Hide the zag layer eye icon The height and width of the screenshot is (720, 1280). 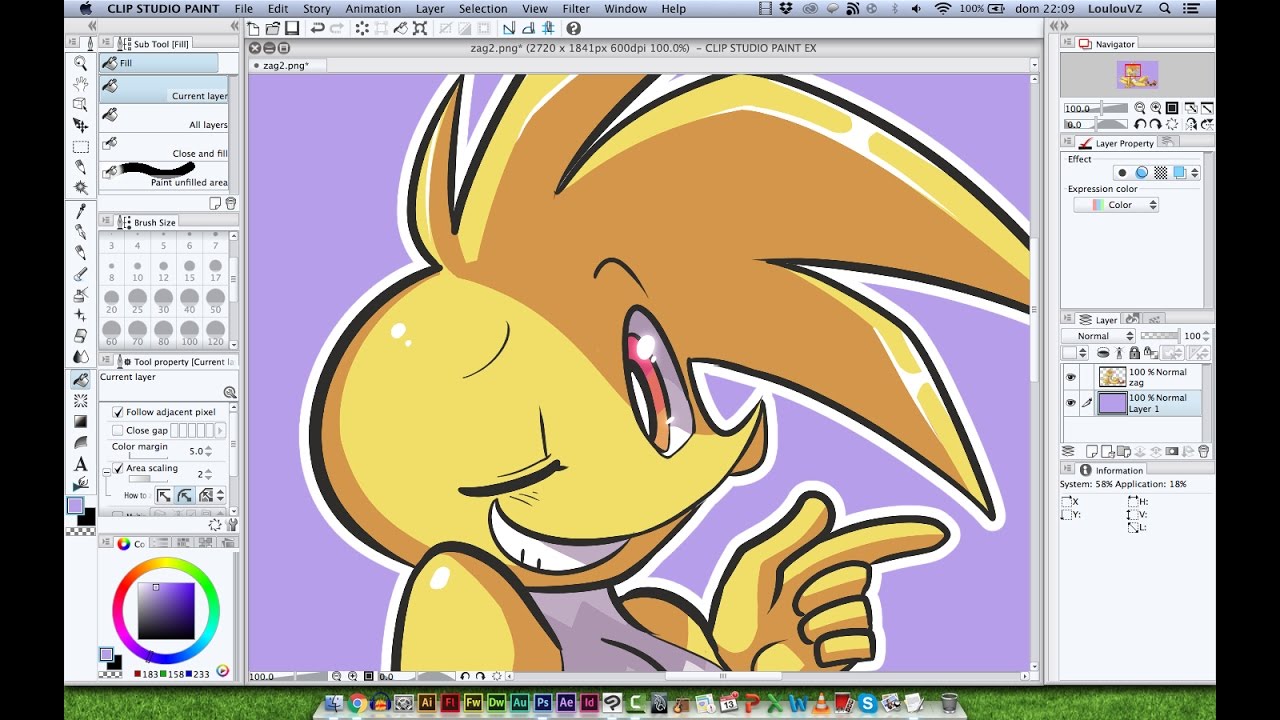(1071, 377)
